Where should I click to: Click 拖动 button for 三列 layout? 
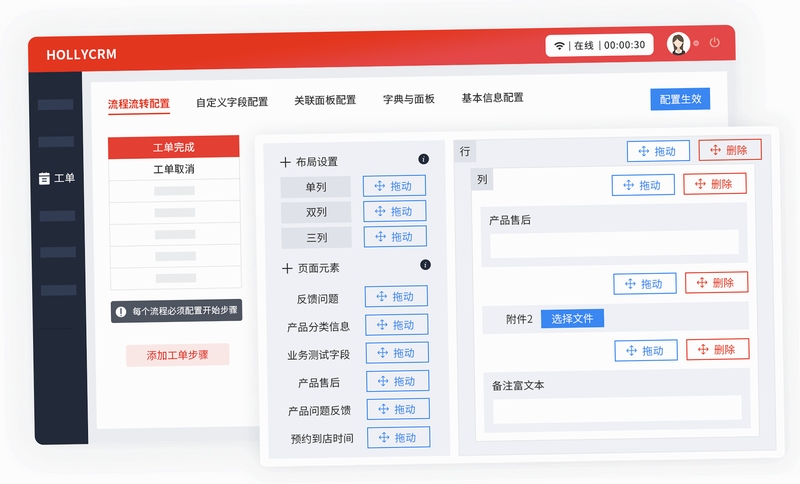point(395,237)
